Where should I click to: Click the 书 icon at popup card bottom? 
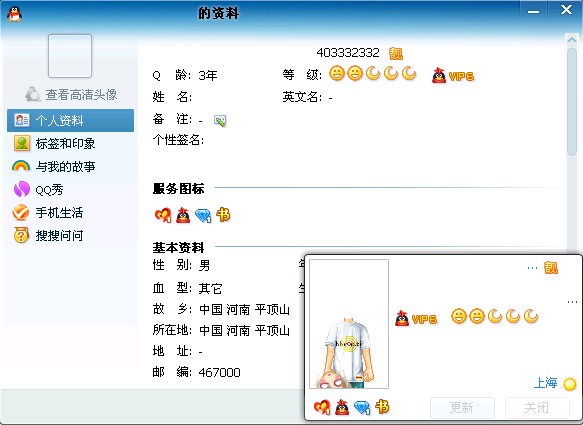pos(382,407)
